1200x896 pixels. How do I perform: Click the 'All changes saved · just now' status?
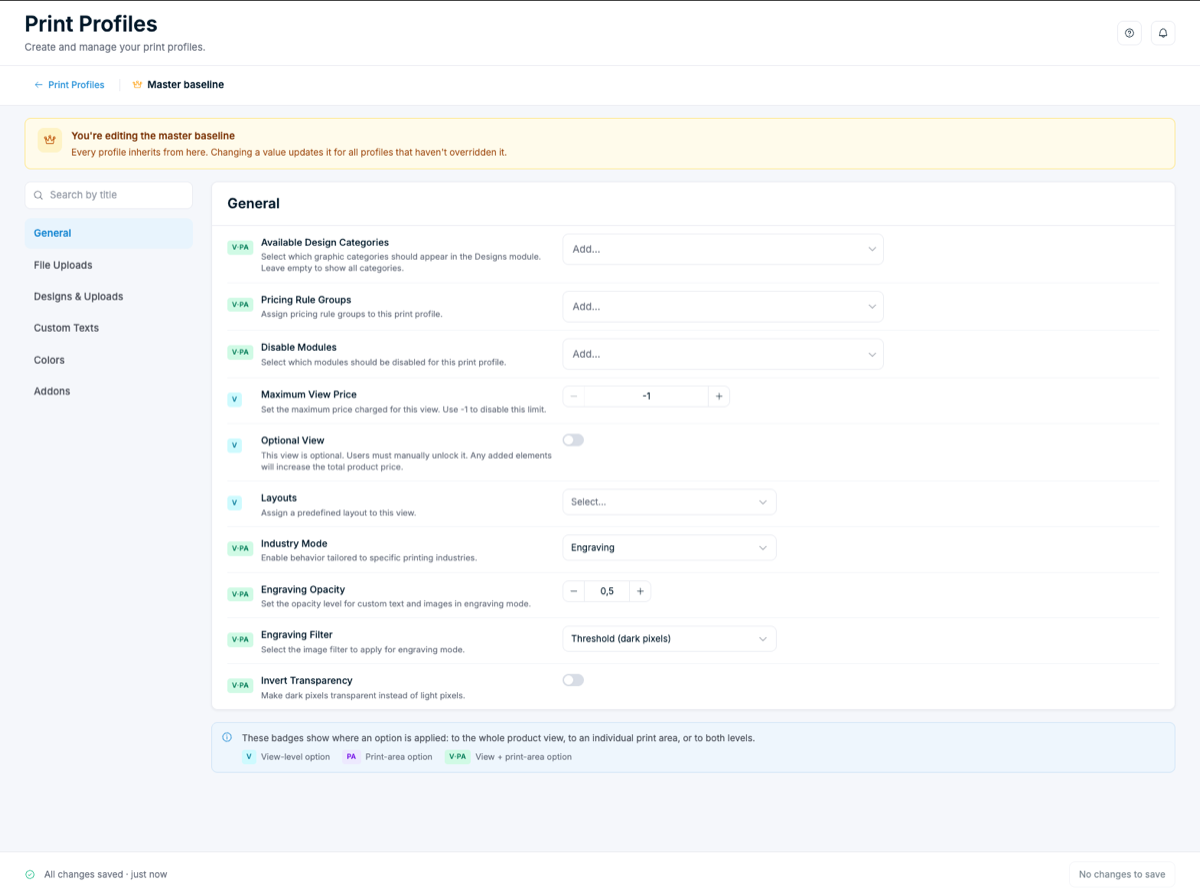click(106, 874)
